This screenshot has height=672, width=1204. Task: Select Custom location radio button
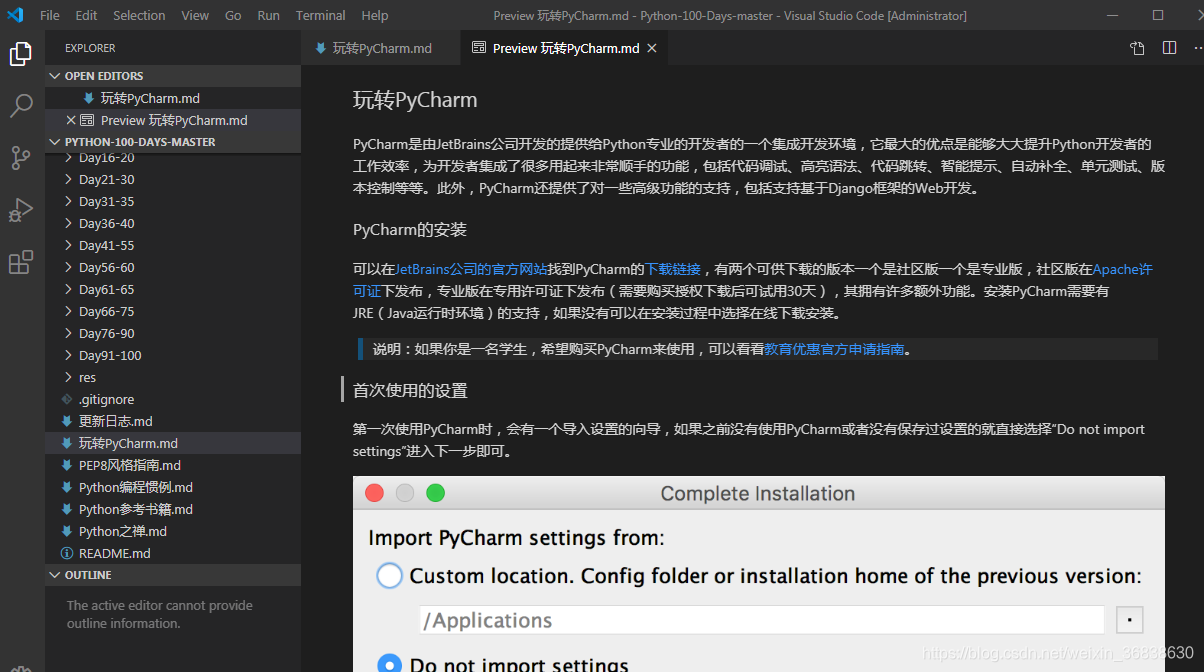389,576
